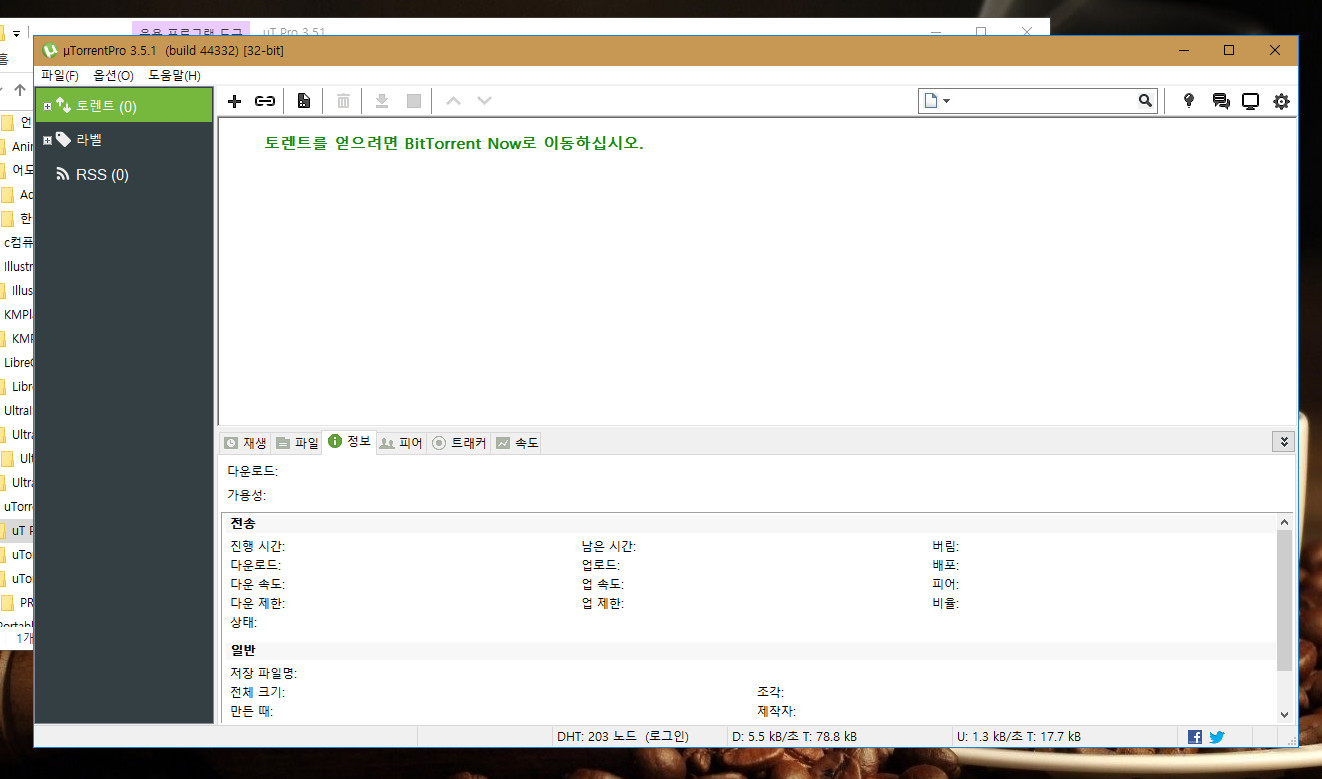Click the µTorrent logo in title bar
Viewport: 1322px width, 779px height.
(50, 50)
